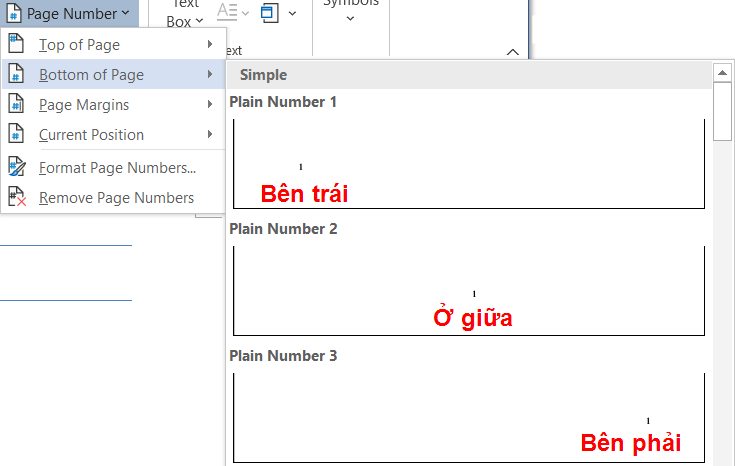
Task: Expand the Symbols dropdown arrow
Action: coord(351,19)
